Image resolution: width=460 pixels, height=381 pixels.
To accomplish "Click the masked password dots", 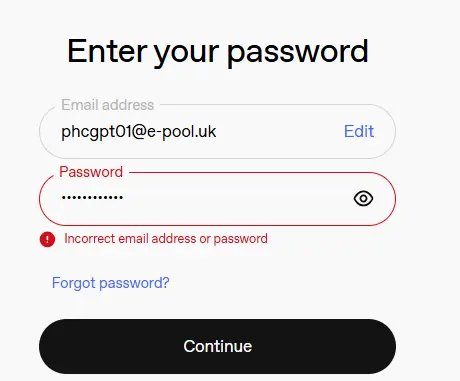I will coord(92,197).
